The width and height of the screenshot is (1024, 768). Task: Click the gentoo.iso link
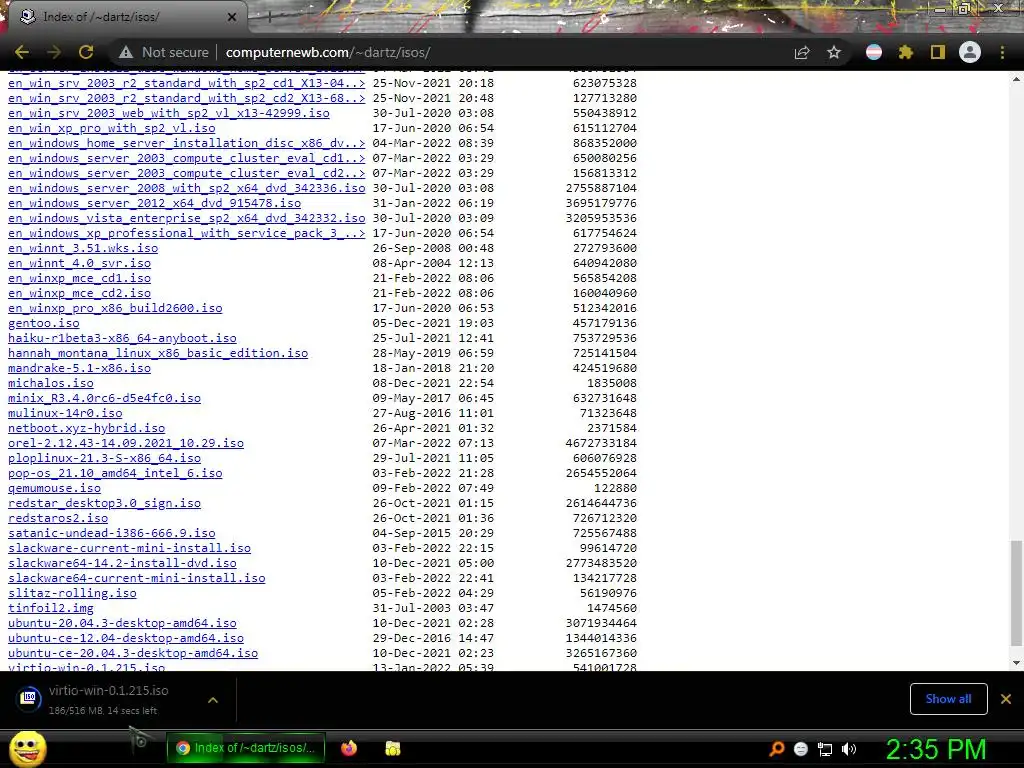click(x=44, y=323)
